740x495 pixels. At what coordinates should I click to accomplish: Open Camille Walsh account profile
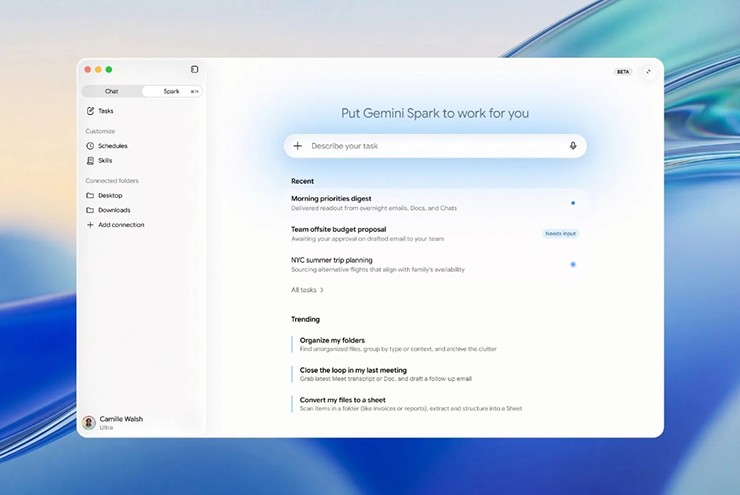[x=112, y=422]
